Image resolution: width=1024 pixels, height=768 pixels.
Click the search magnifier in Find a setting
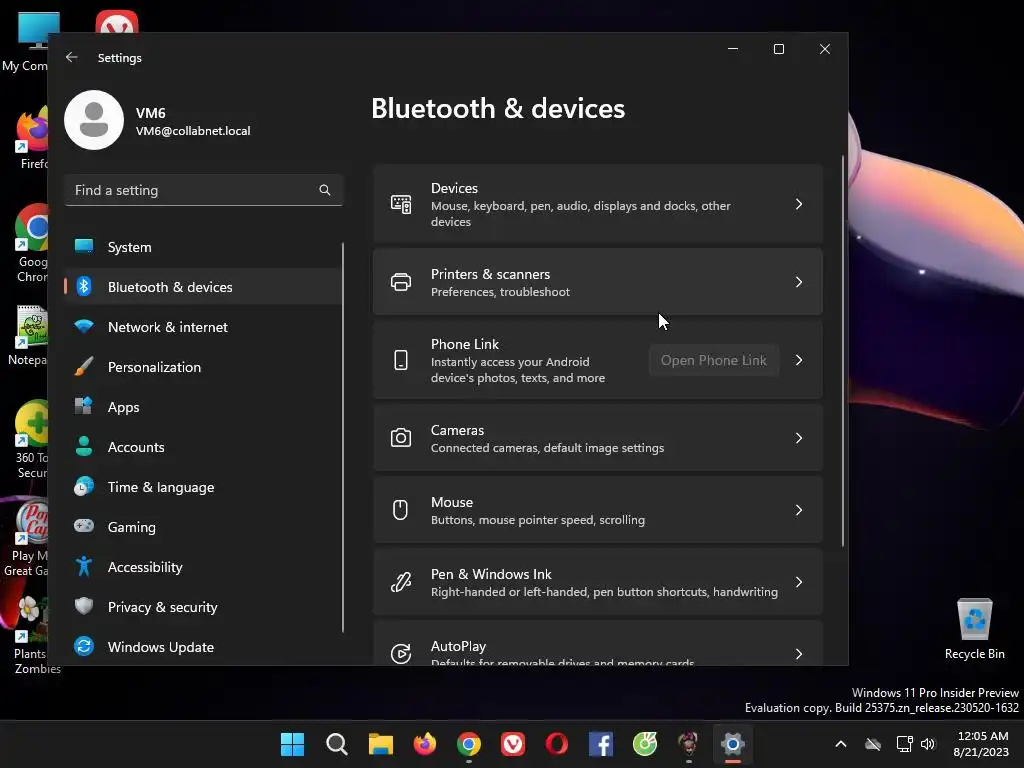(x=325, y=190)
